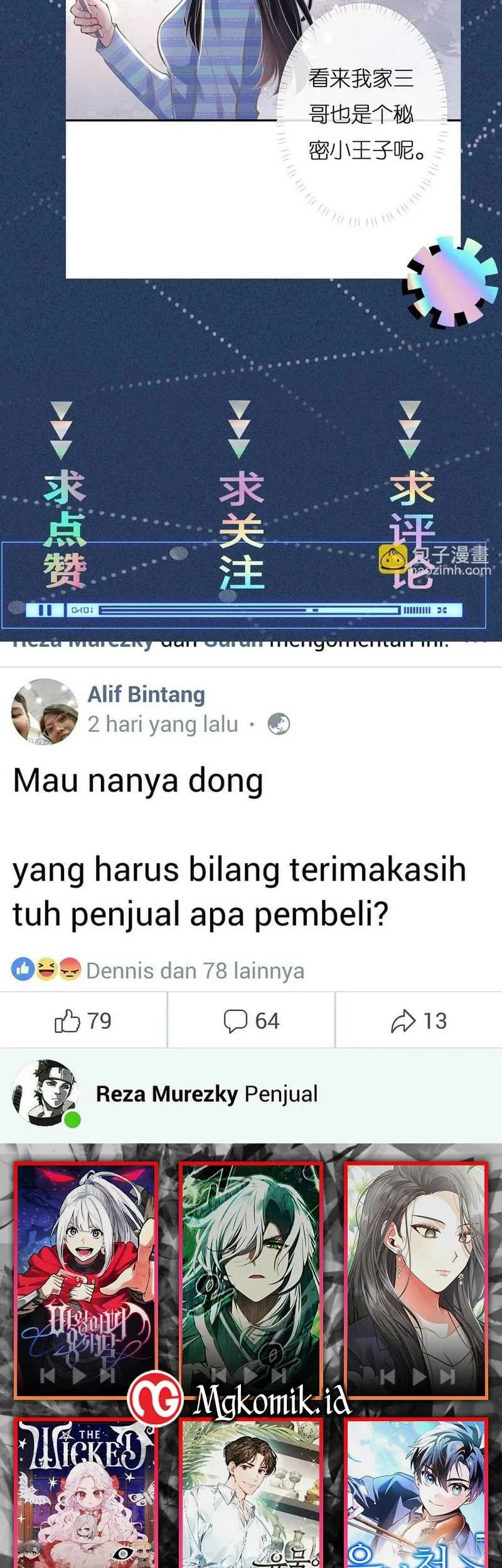
Task: Click the 求关注 follow prompt text
Action: pos(241,531)
